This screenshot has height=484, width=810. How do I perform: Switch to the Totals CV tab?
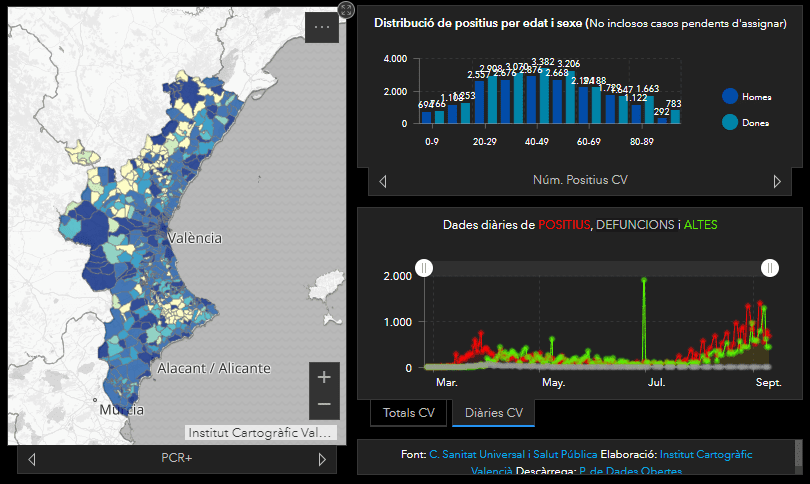tap(410, 413)
